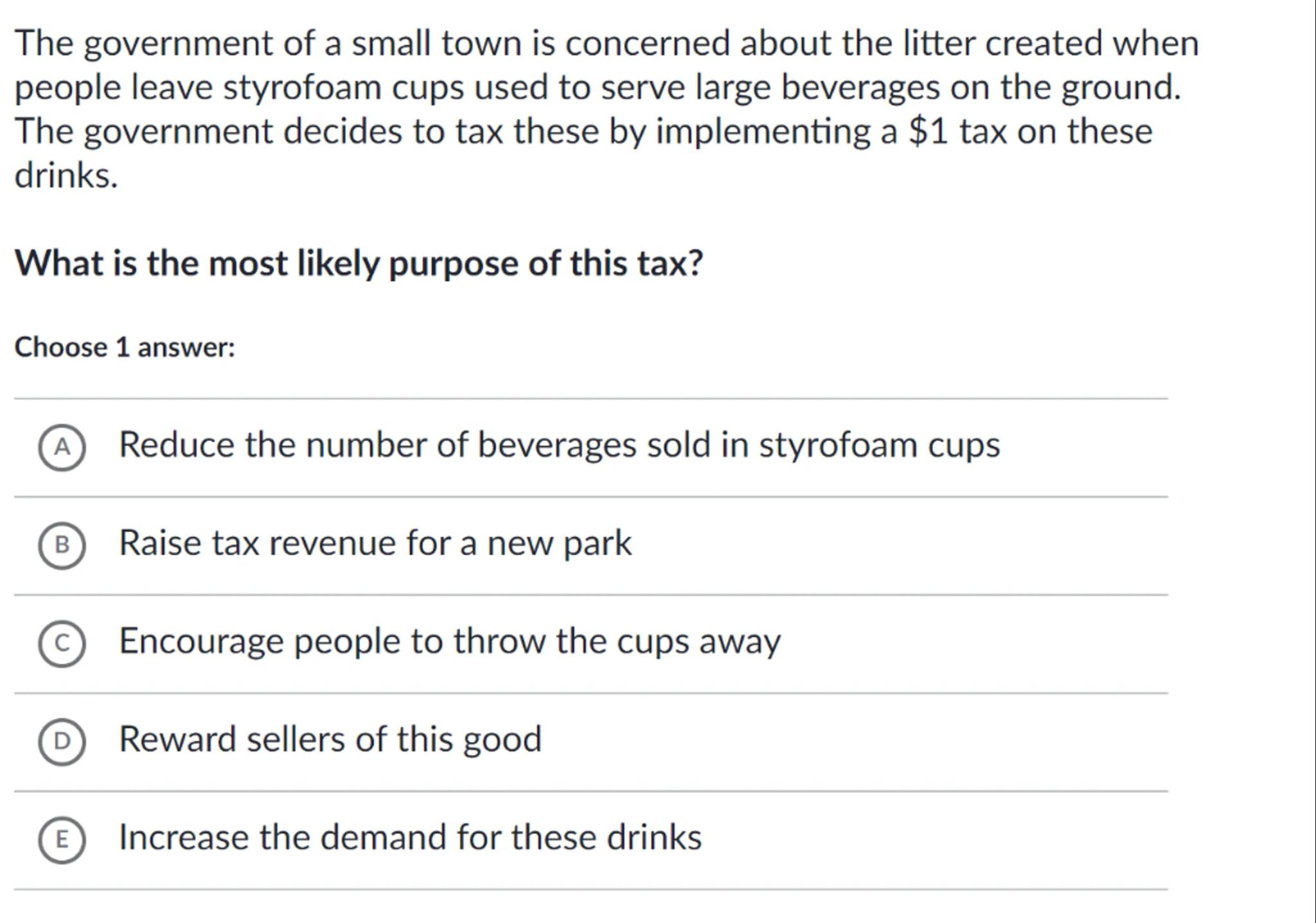Click the "Choose 1 answer:" label

[125, 347]
